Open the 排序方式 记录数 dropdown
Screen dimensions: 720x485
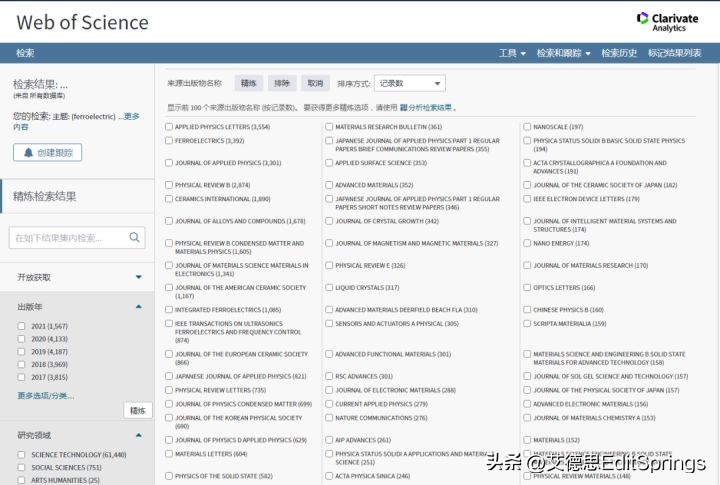[410, 83]
